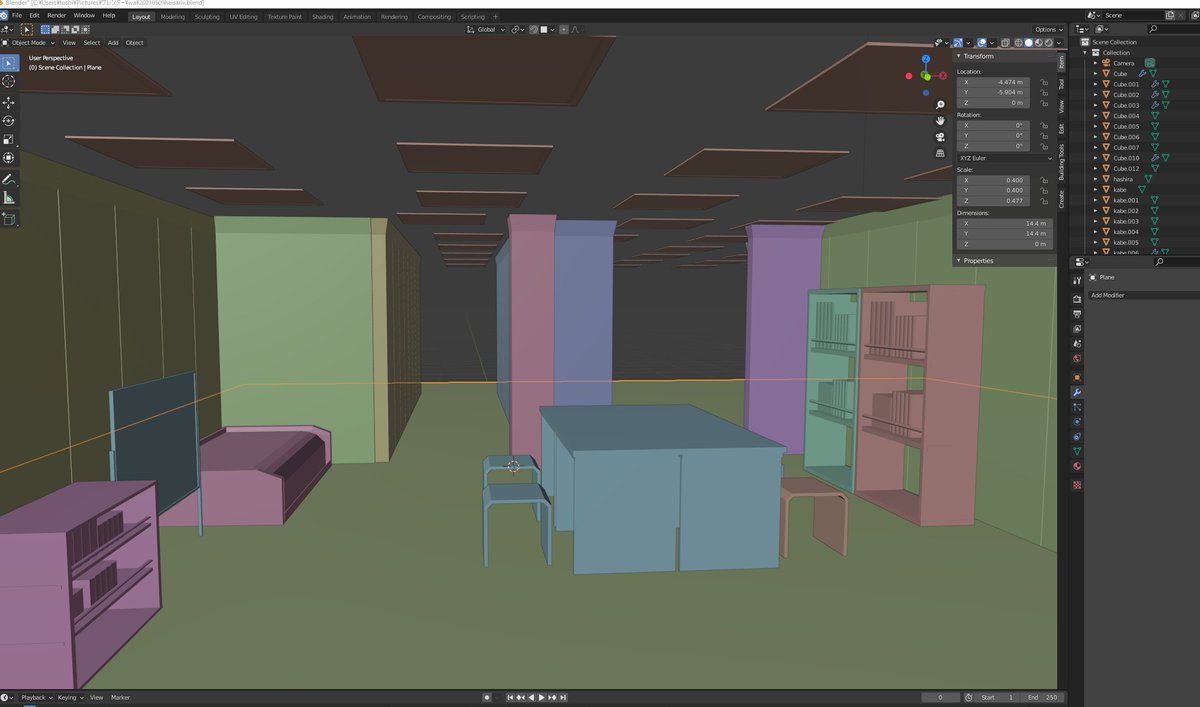Image resolution: width=1200 pixels, height=707 pixels.
Task: Switch to the UV Editing workspace tab
Action: (x=243, y=16)
